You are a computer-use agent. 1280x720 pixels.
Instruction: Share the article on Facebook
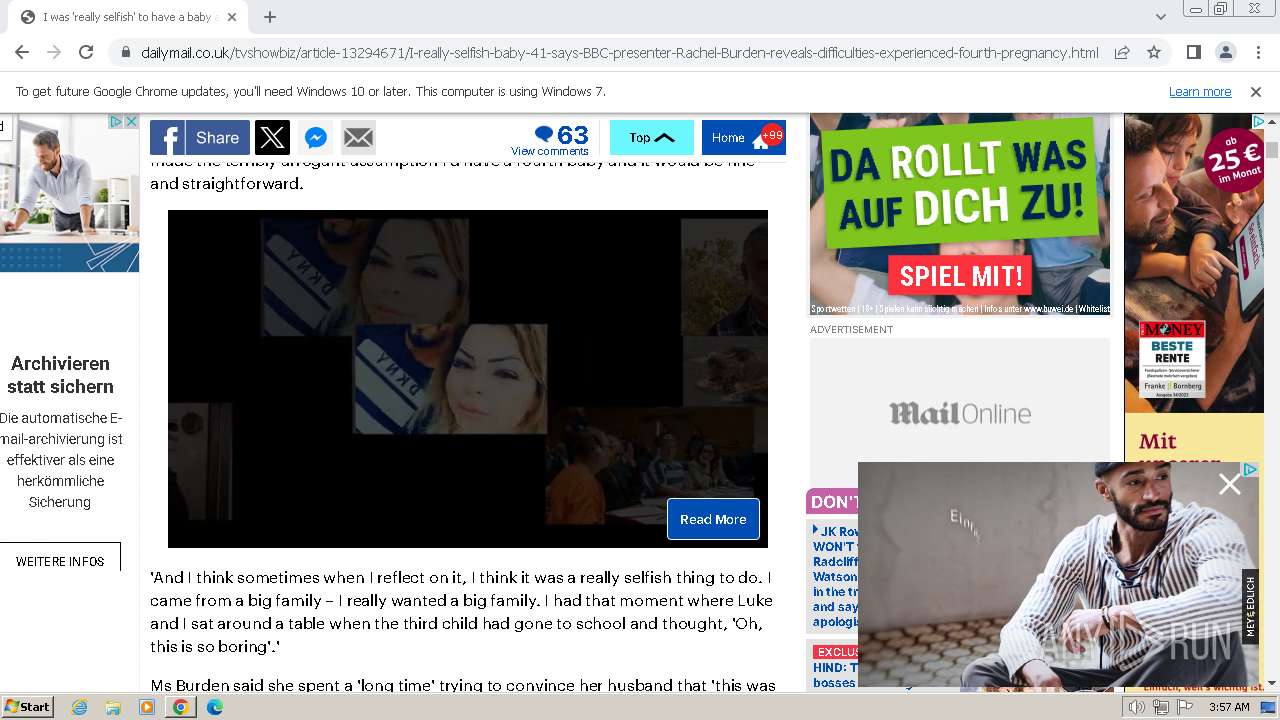tap(198, 138)
